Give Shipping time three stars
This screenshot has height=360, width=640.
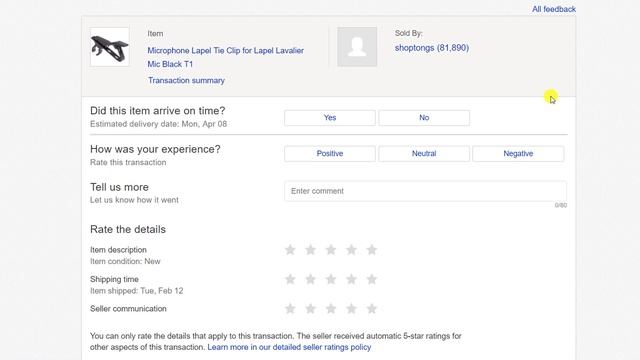331,279
